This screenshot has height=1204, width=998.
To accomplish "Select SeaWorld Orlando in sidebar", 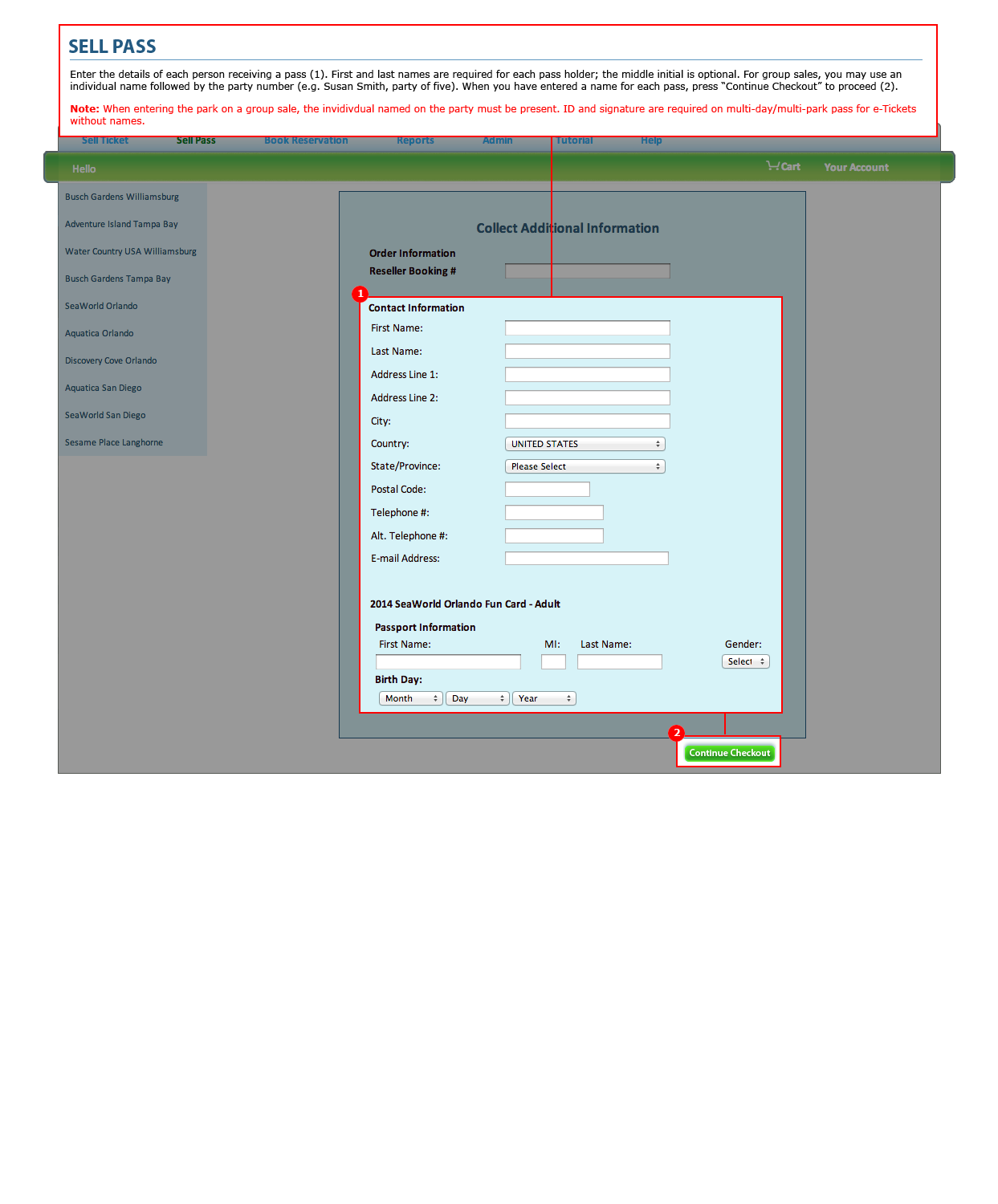I will [101, 306].
